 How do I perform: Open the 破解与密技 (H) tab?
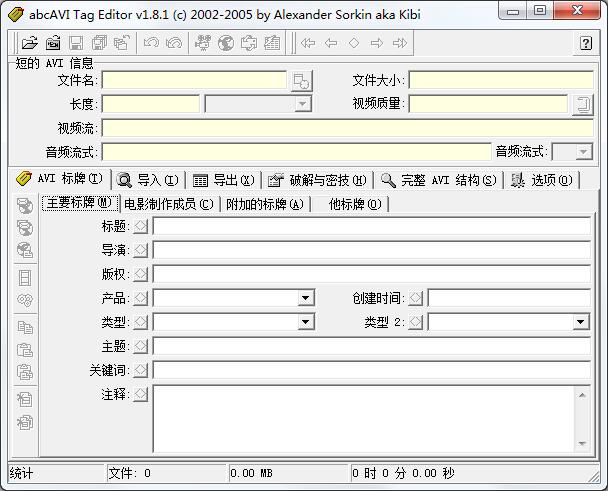(x=317, y=180)
